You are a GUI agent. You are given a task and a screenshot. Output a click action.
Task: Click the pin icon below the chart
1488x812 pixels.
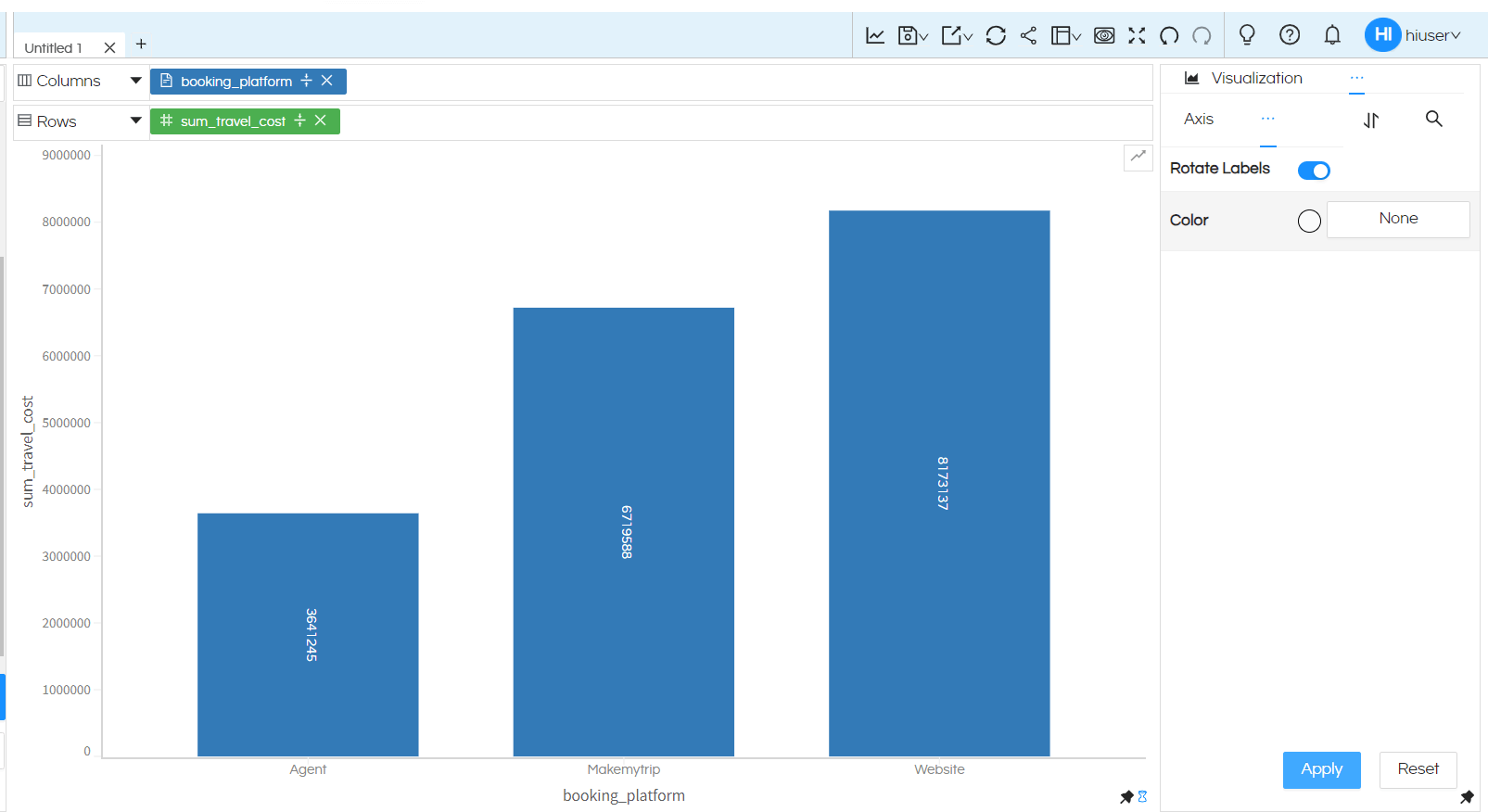pos(1126,797)
